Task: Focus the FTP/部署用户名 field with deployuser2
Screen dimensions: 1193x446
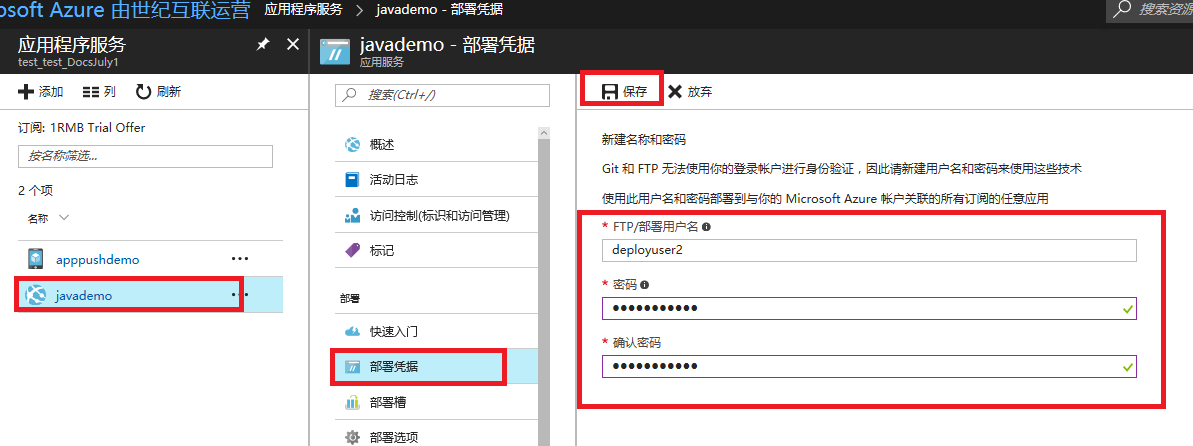Action: coord(869,250)
